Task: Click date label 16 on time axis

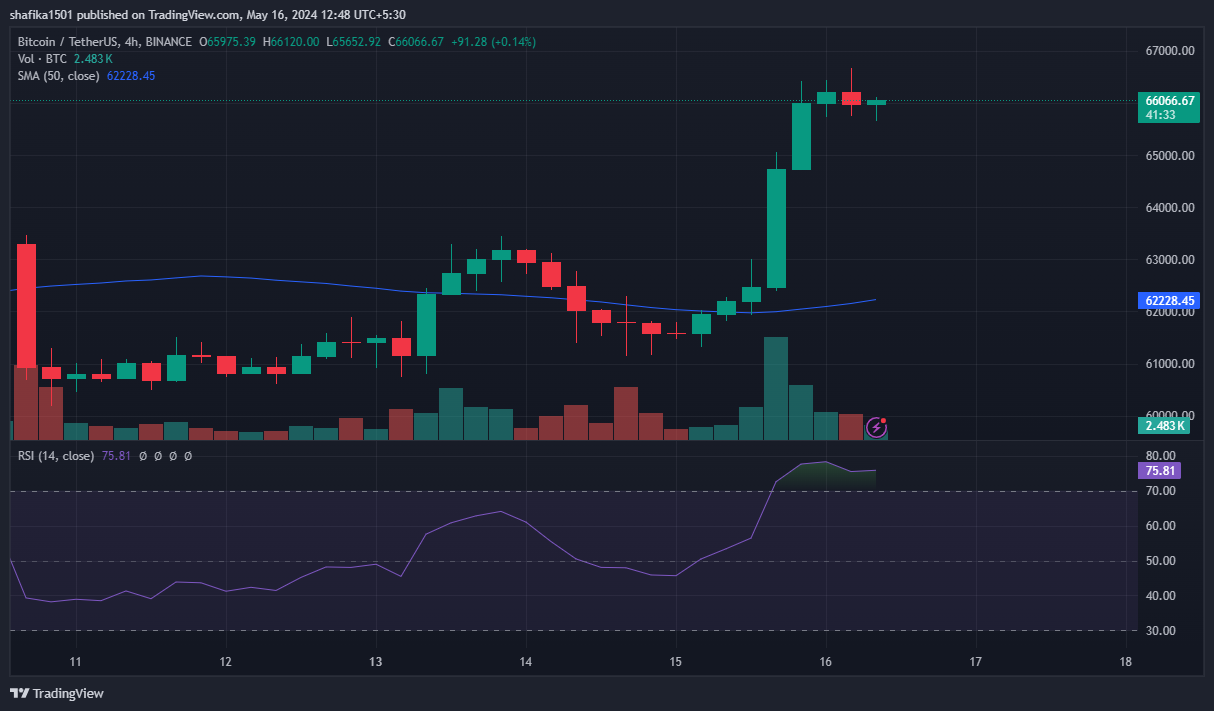Action: click(x=826, y=662)
